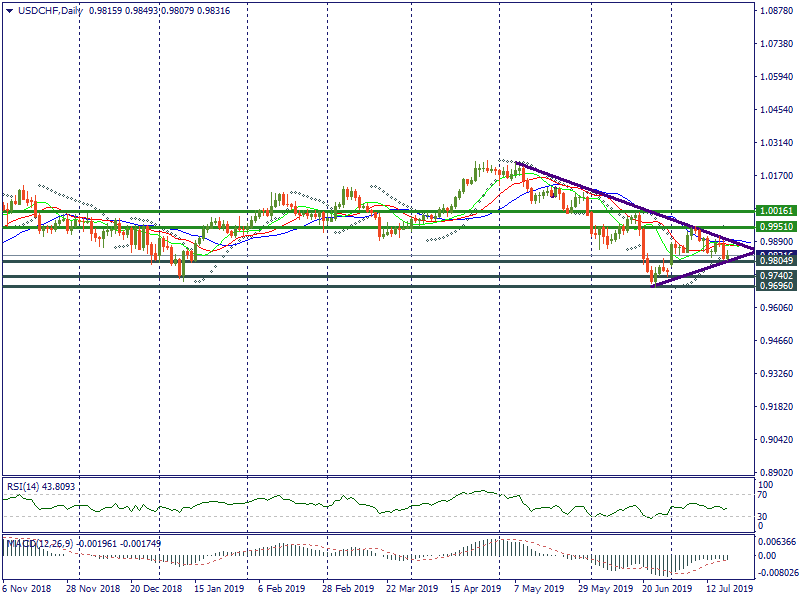Click the 6 Nov 2018 date marker
The width and height of the screenshot is (800, 600).
[x=26, y=590]
